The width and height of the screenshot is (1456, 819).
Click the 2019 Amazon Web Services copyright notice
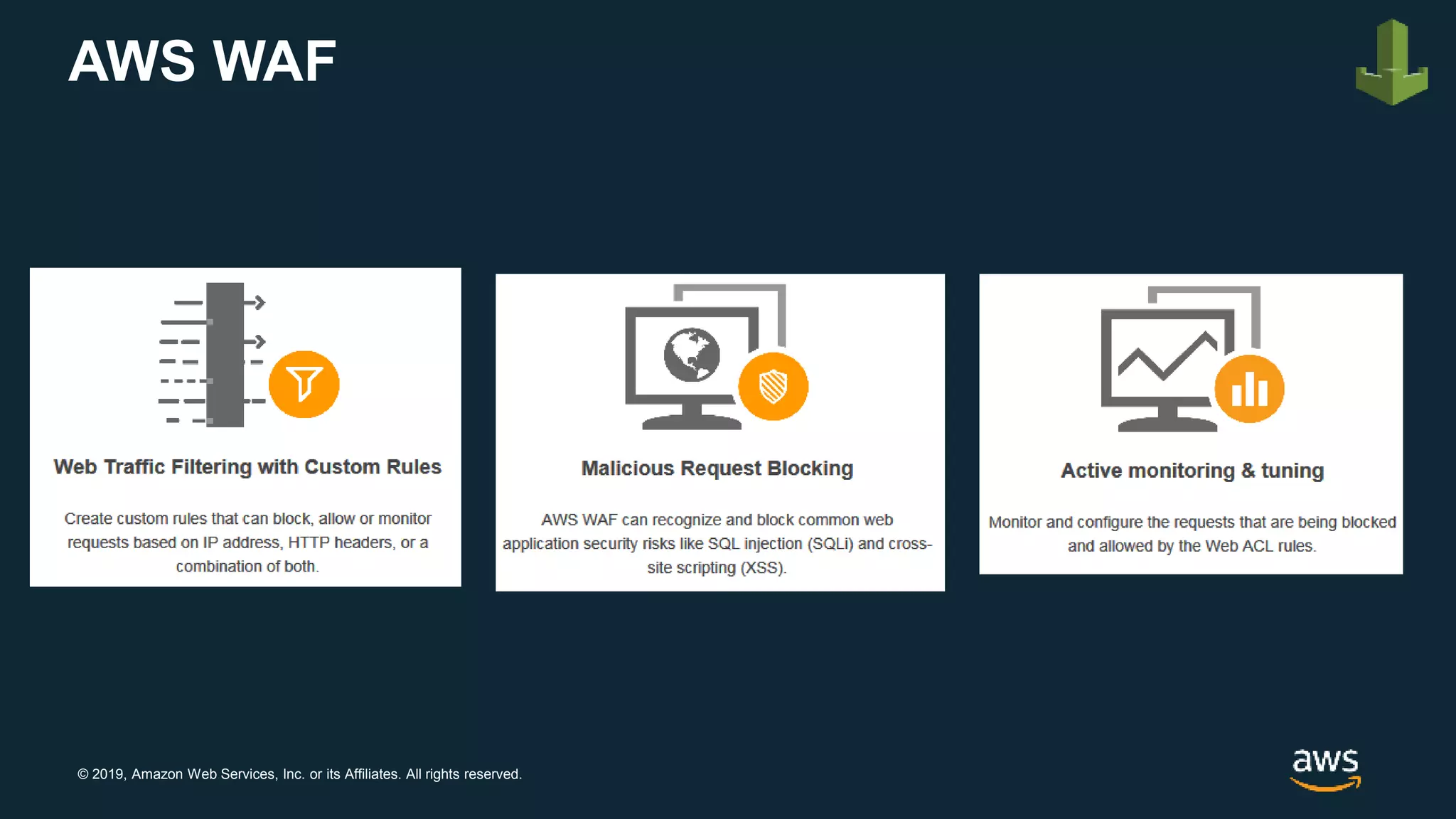299,774
